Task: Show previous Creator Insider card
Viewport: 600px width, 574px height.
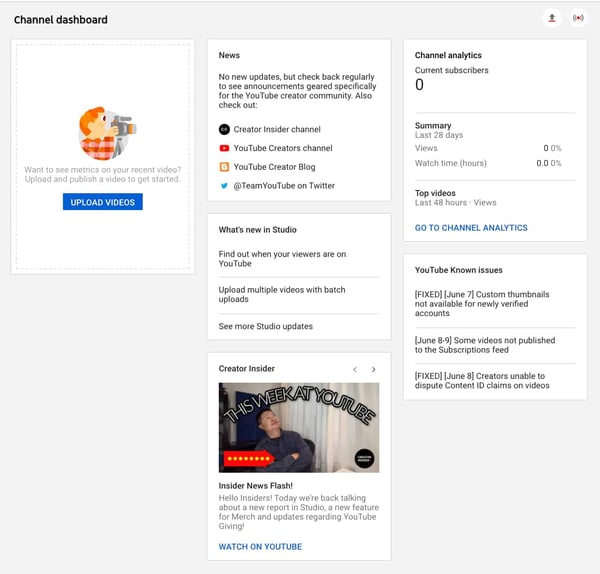Action: [x=354, y=370]
